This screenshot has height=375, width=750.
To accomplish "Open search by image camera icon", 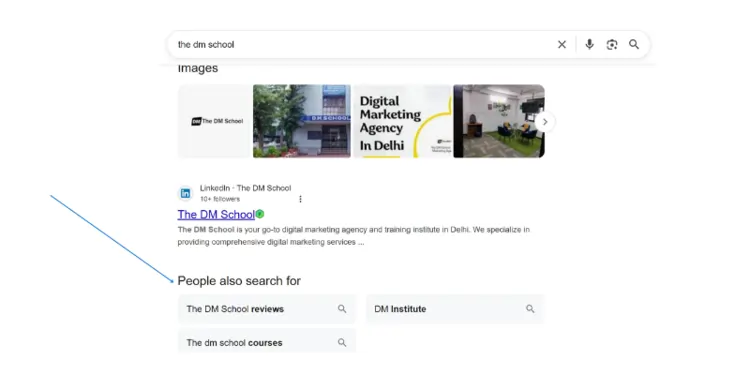I will [x=612, y=44].
